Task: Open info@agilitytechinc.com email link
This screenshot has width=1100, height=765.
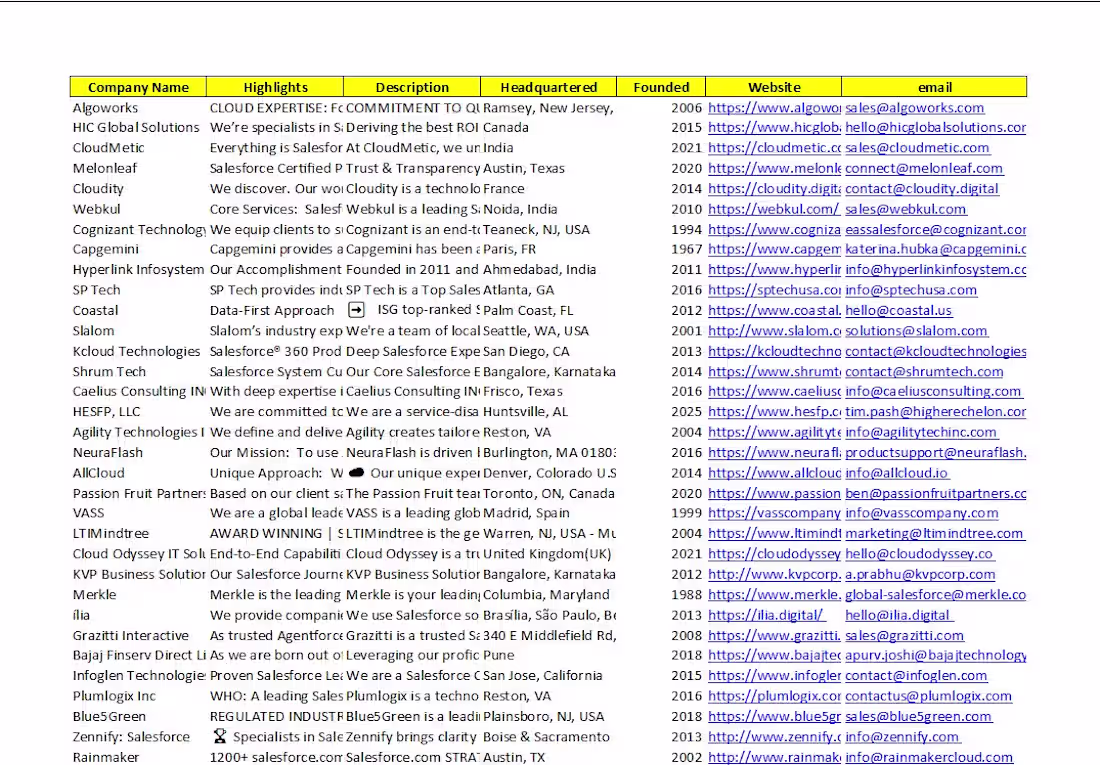Action: click(921, 432)
